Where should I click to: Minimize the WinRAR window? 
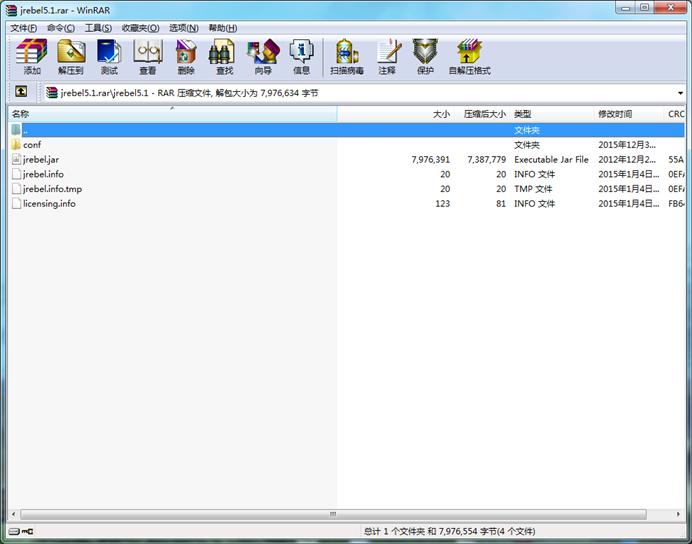tap(625, 8)
